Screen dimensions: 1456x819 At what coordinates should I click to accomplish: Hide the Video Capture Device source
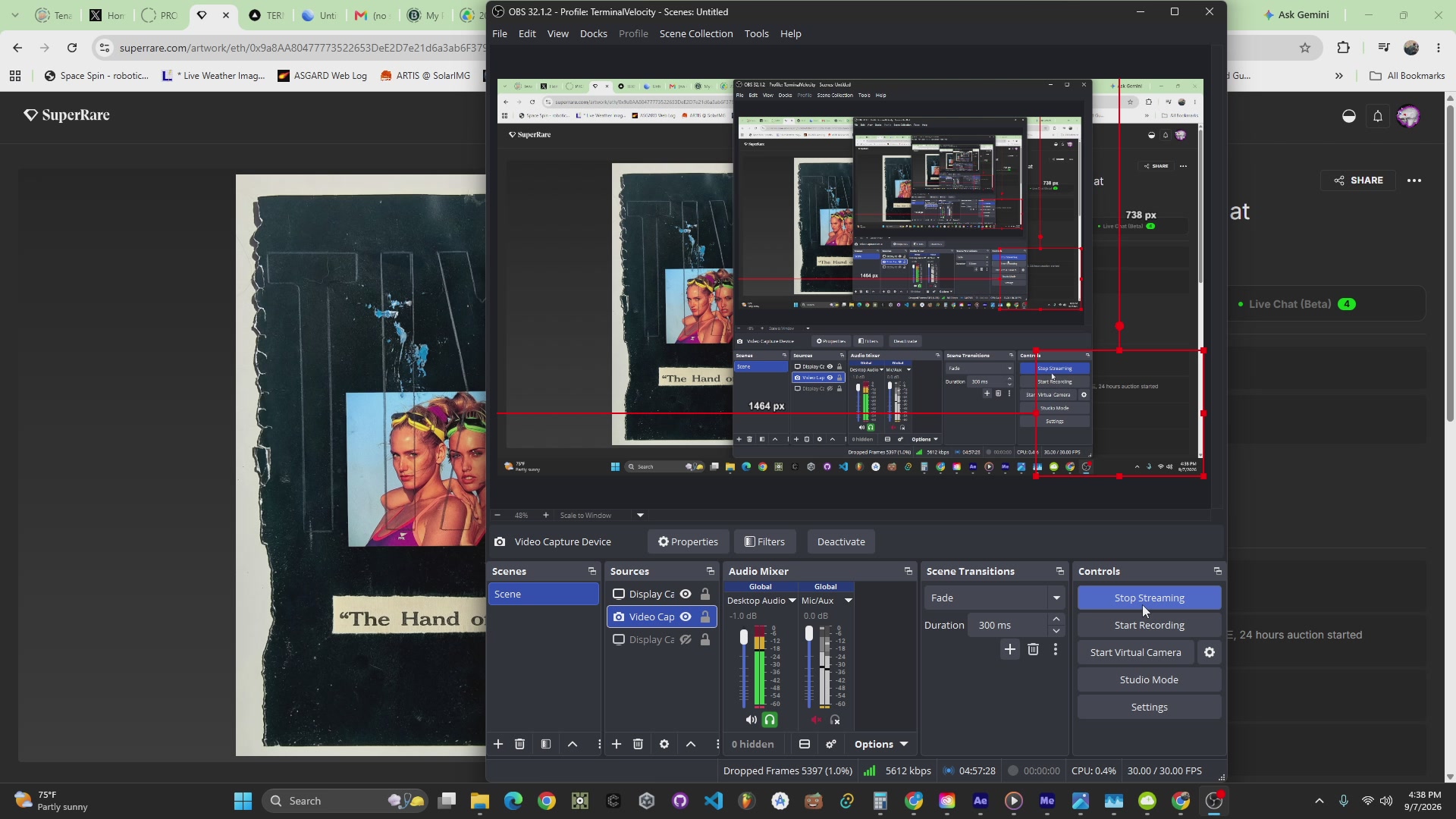click(686, 617)
